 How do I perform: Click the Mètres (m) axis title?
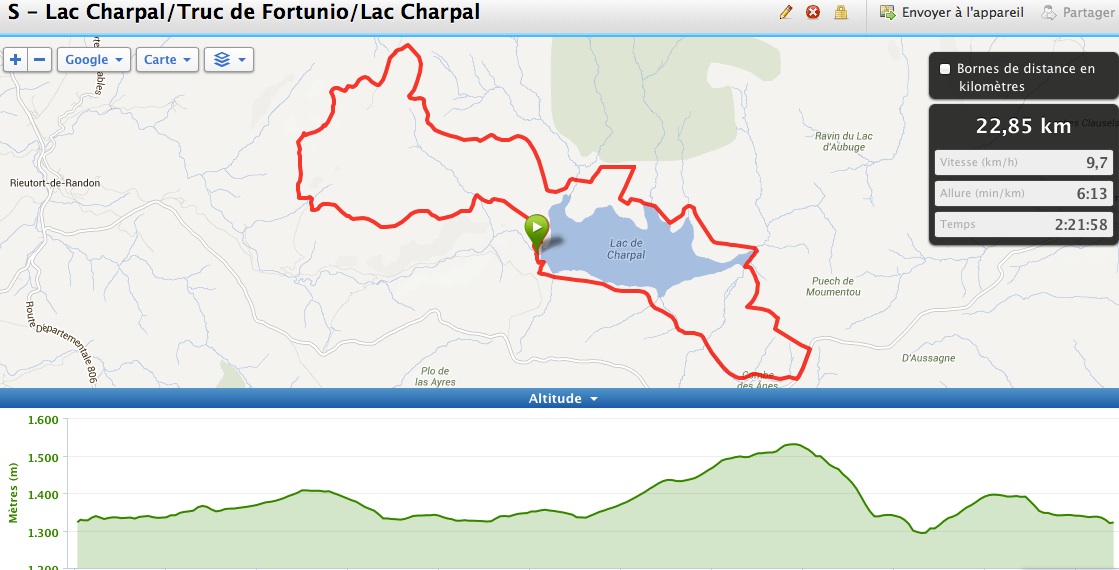click(x=14, y=492)
